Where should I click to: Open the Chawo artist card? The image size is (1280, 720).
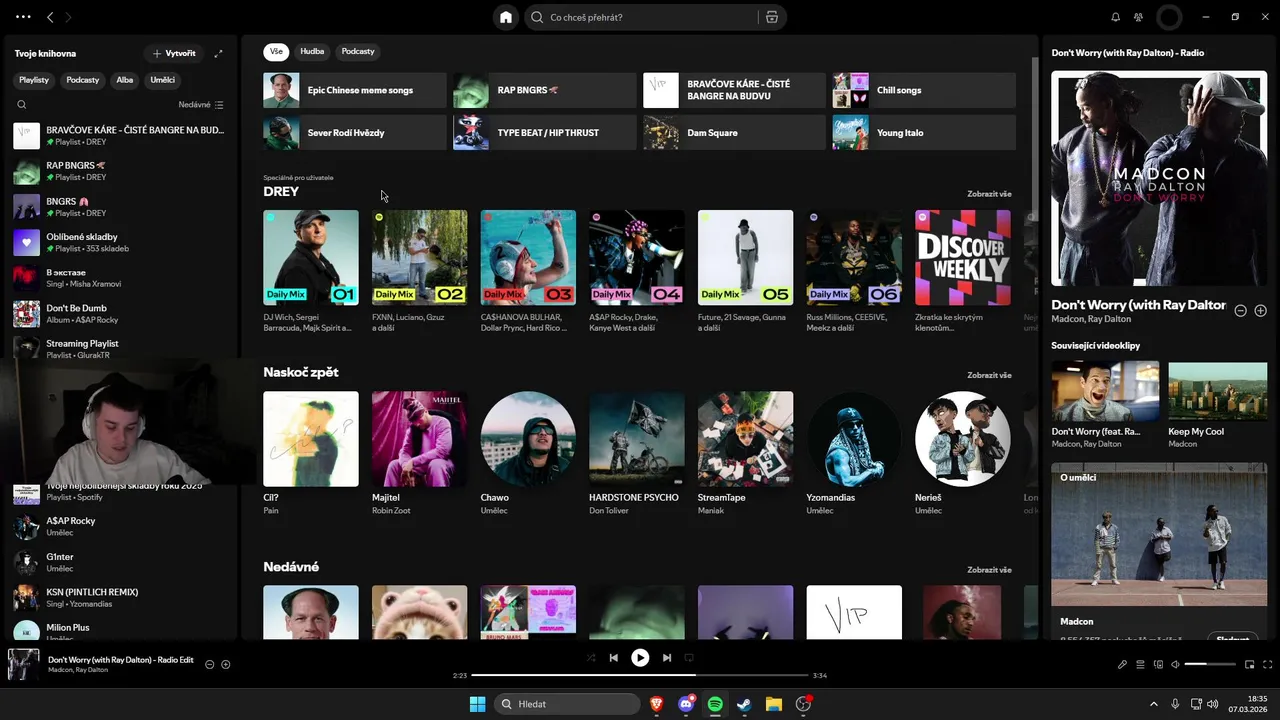coord(528,454)
